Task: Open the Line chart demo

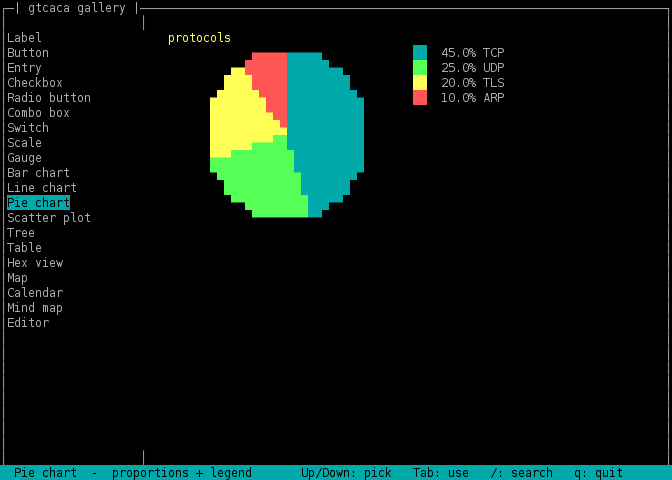Action: [42, 188]
